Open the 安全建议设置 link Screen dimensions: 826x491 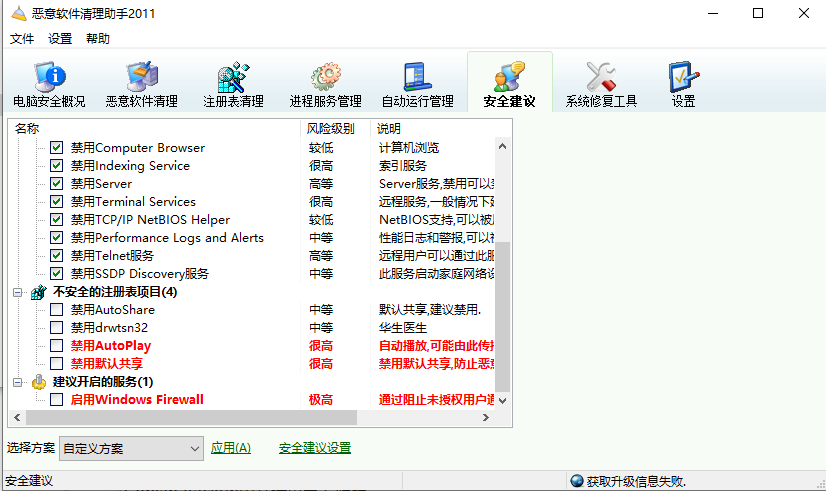click(314, 448)
